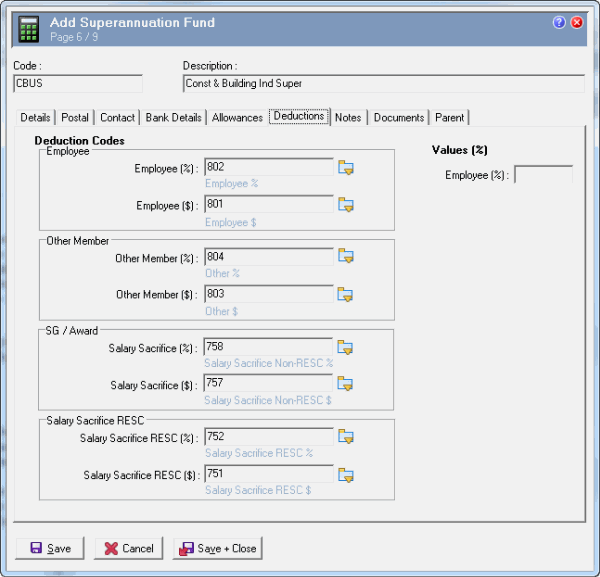Show the Documents tab
600x577 pixels.
click(x=399, y=118)
